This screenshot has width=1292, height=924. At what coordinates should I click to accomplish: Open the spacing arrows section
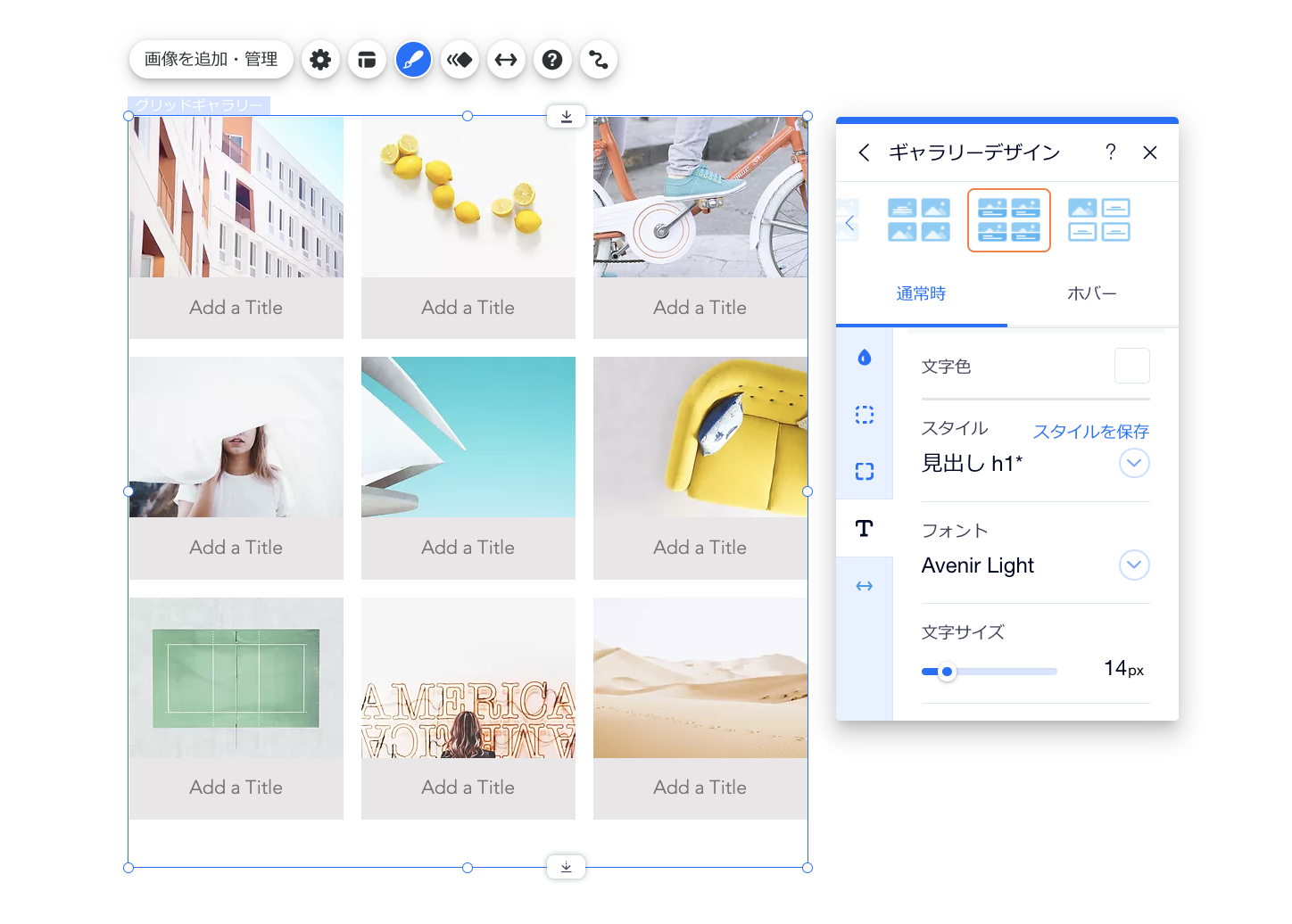pos(865,586)
